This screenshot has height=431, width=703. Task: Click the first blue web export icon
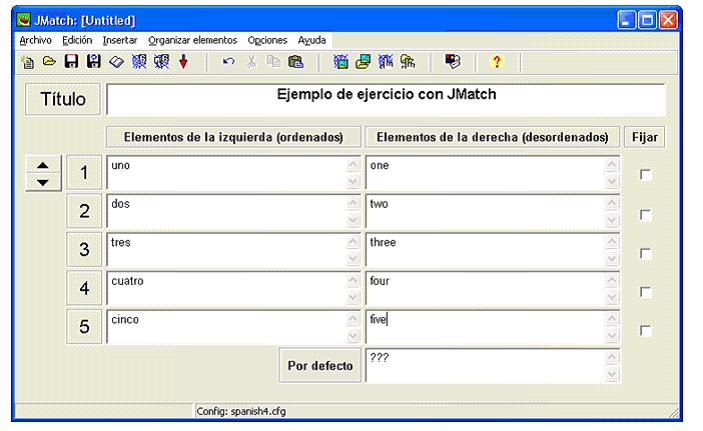click(139, 61)
